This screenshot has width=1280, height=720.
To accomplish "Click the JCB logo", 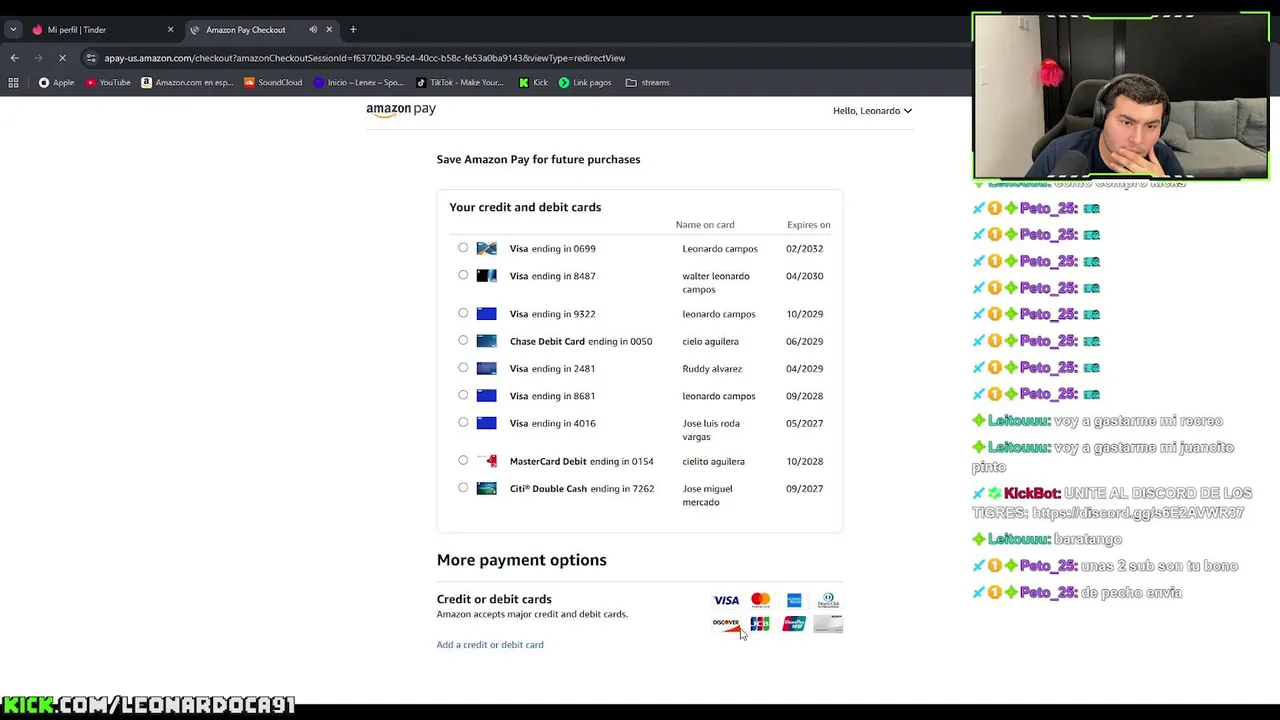I will (x=760, y=624).
